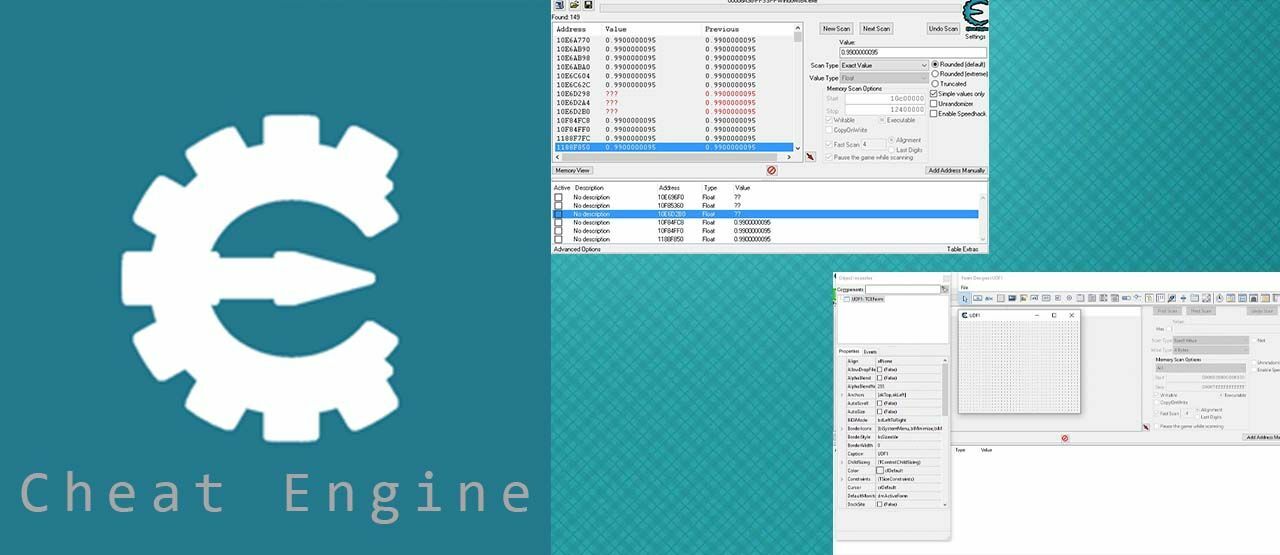Viewport: 1280px width, 555px height.
Task: Select Rounded (default) radio button
Action: click(x=936, y=64)
